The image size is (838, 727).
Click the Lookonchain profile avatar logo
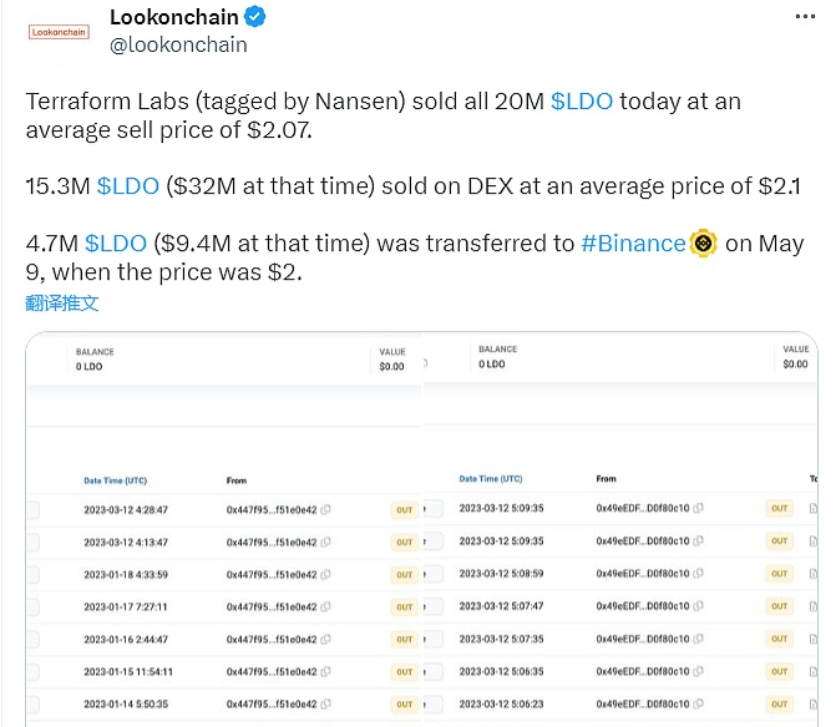(59, 32)
